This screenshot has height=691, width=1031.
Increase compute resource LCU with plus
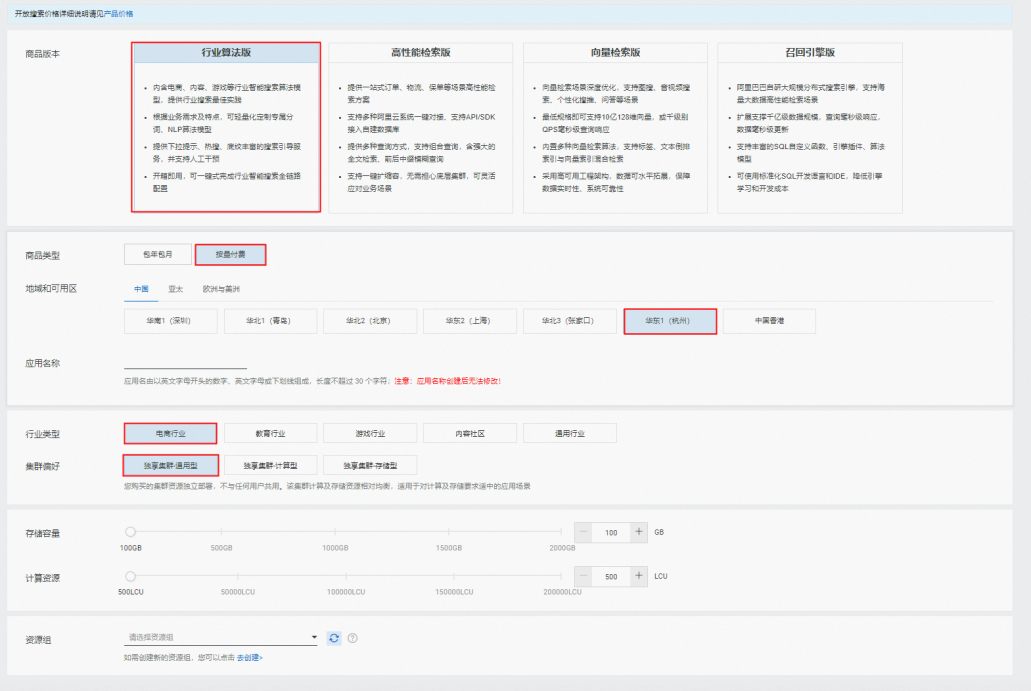[638, 576]
